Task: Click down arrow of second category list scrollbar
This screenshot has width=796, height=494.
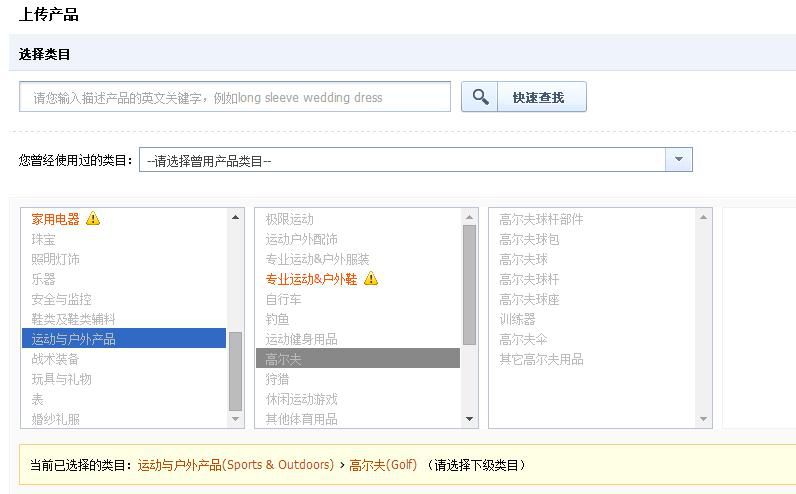Action: click(469, 419)
